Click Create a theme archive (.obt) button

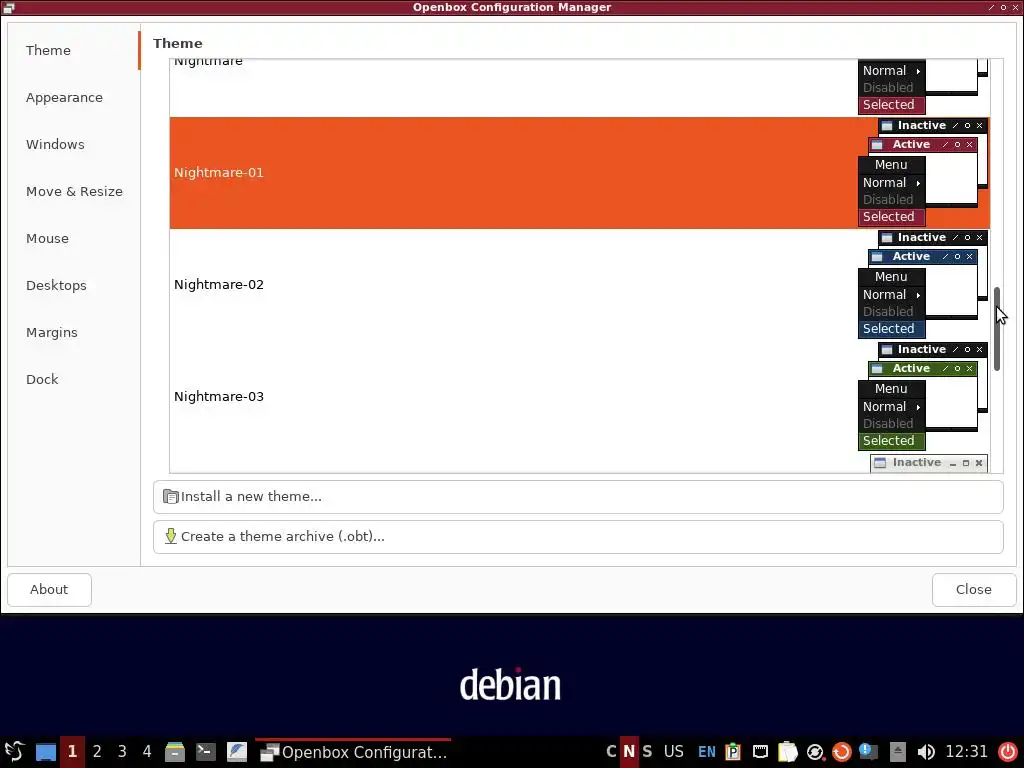point(578,537)
